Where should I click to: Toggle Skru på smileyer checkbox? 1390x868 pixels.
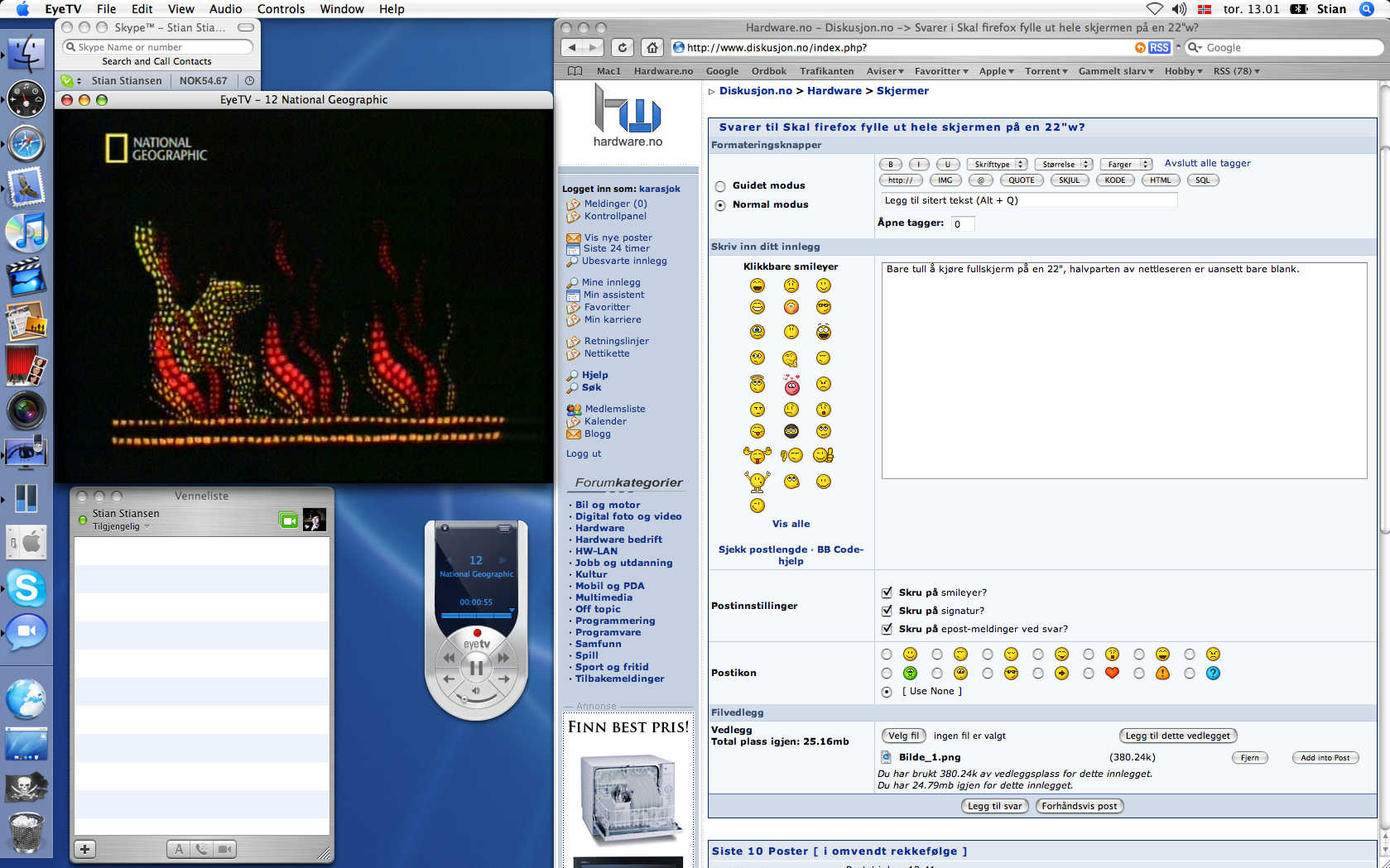point(887,592)
